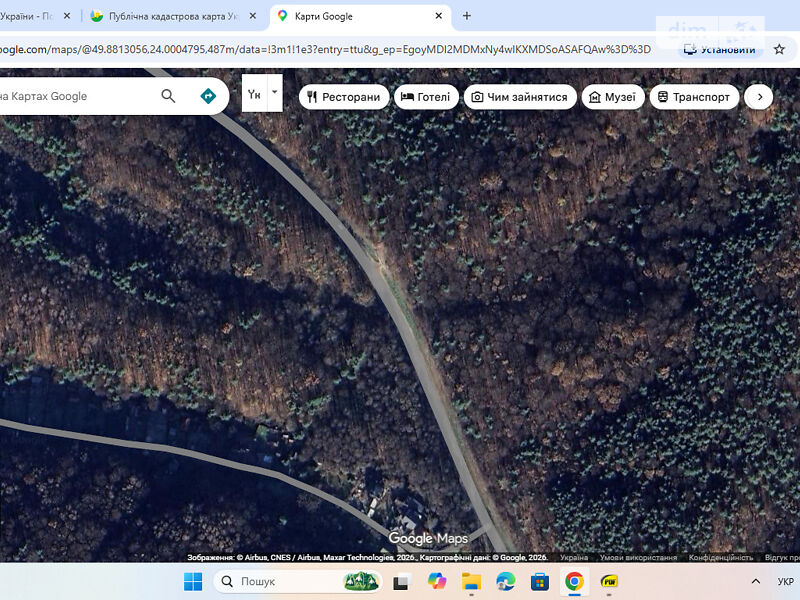The image size is (800, 600).
Task: Click the Windows taskbar Пошук search box
Action: (285, 581)
